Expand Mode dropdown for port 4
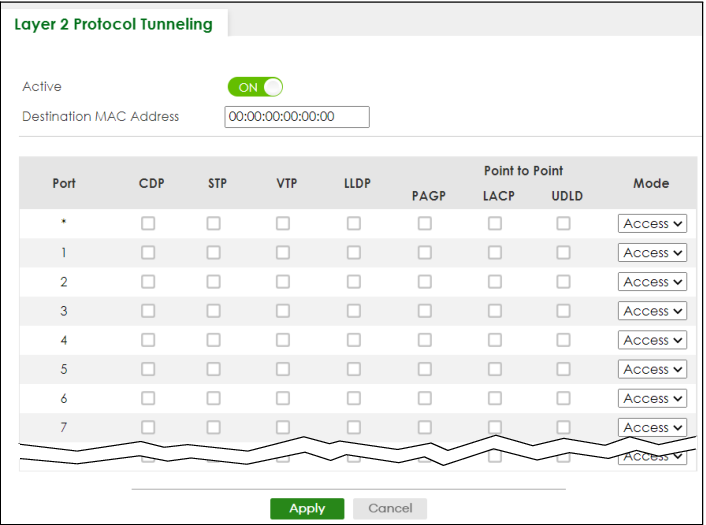This screenshot has height=525, width=706. click(652, 340)
